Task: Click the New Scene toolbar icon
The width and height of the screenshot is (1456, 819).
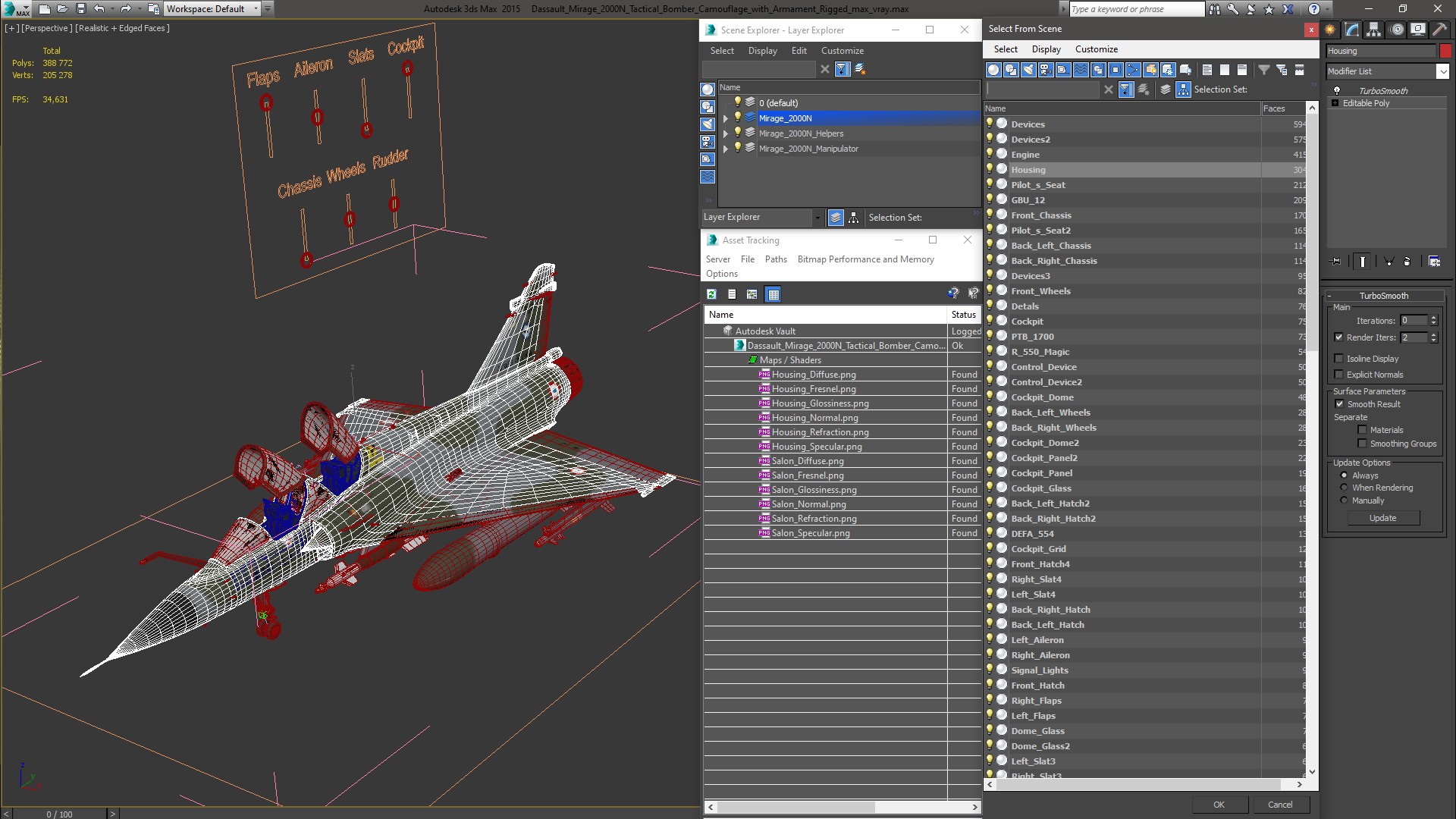Action: point(45,9)
